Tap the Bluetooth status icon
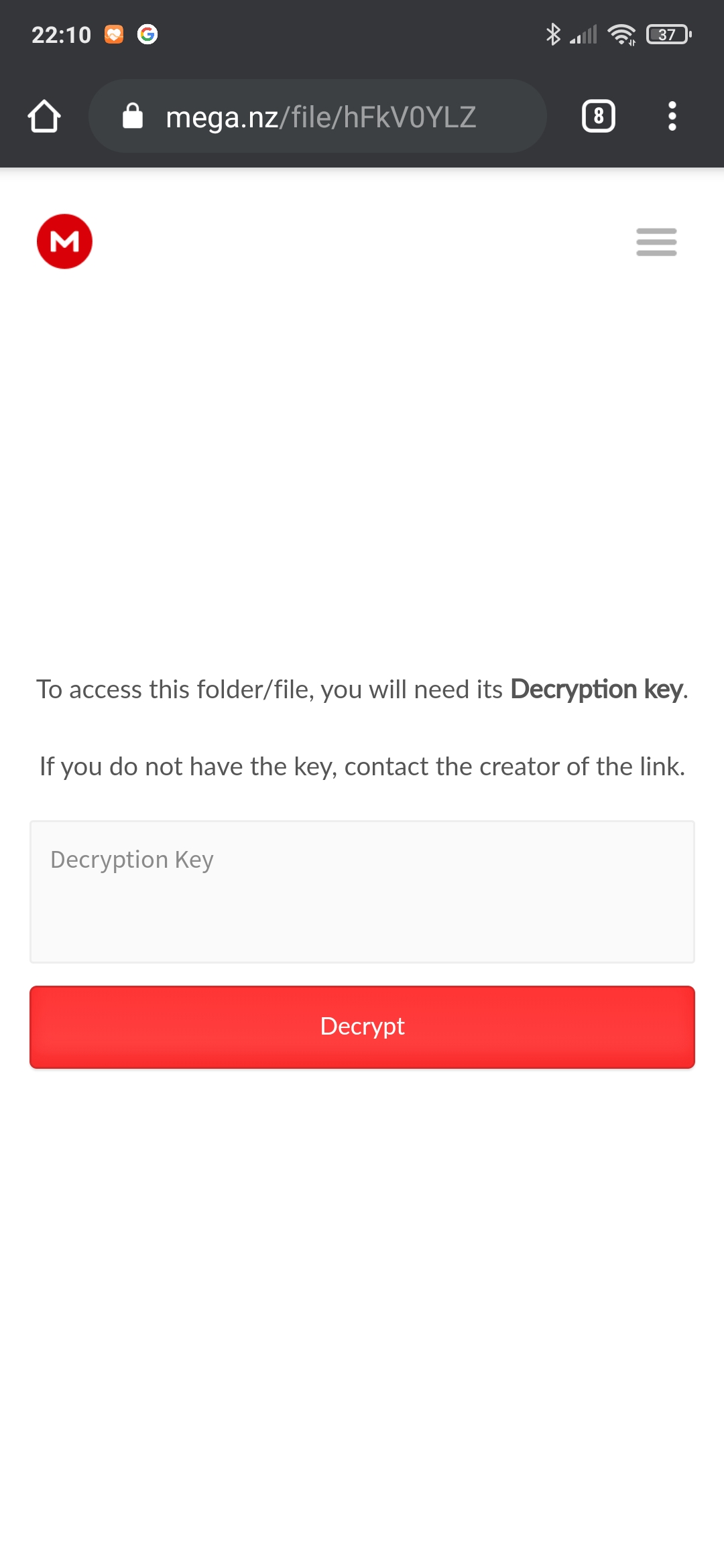This screenshot has width=724, height=1568. coord(553,34)
